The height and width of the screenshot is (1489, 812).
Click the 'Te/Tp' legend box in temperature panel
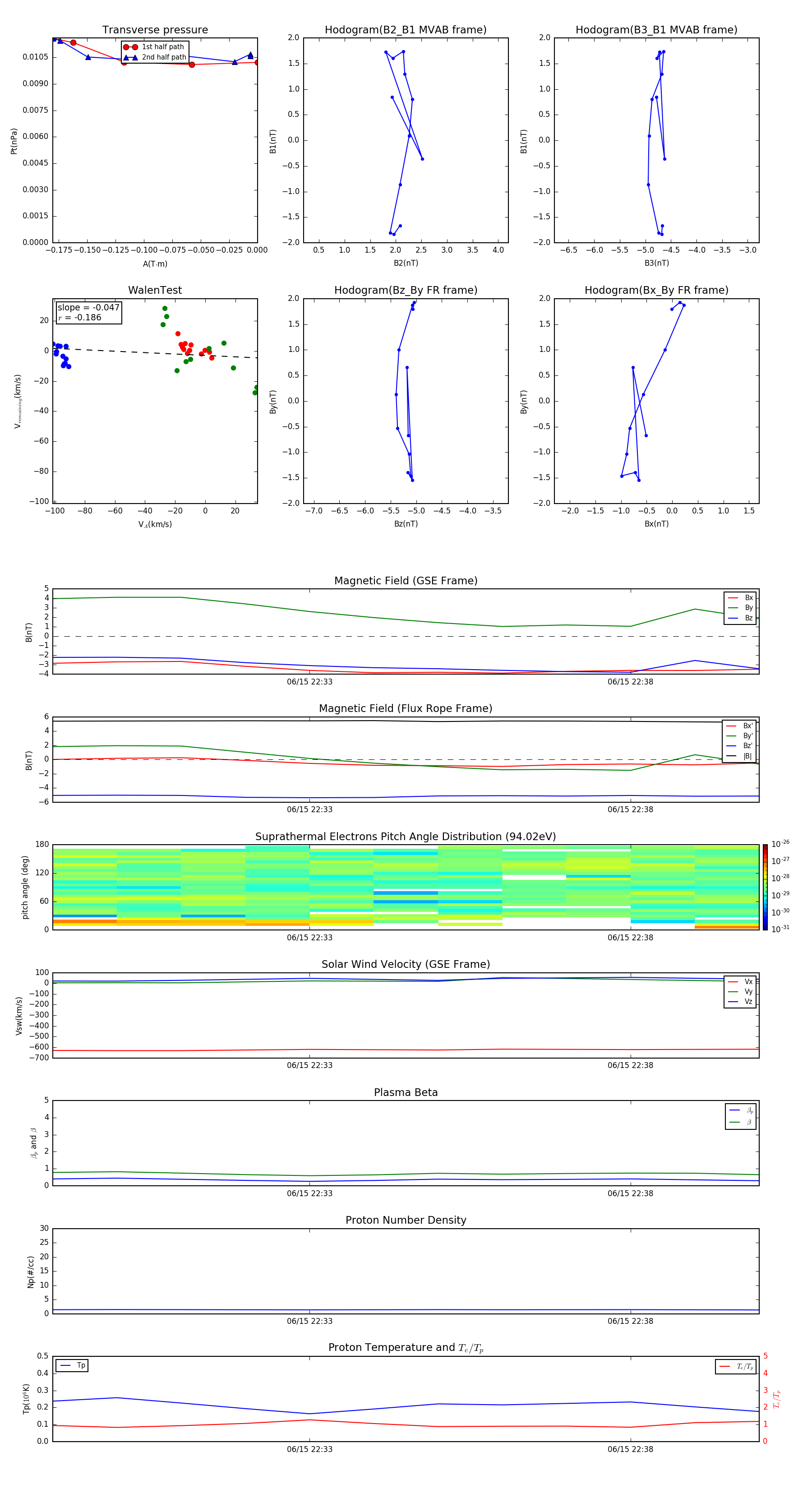(736, 1366)
